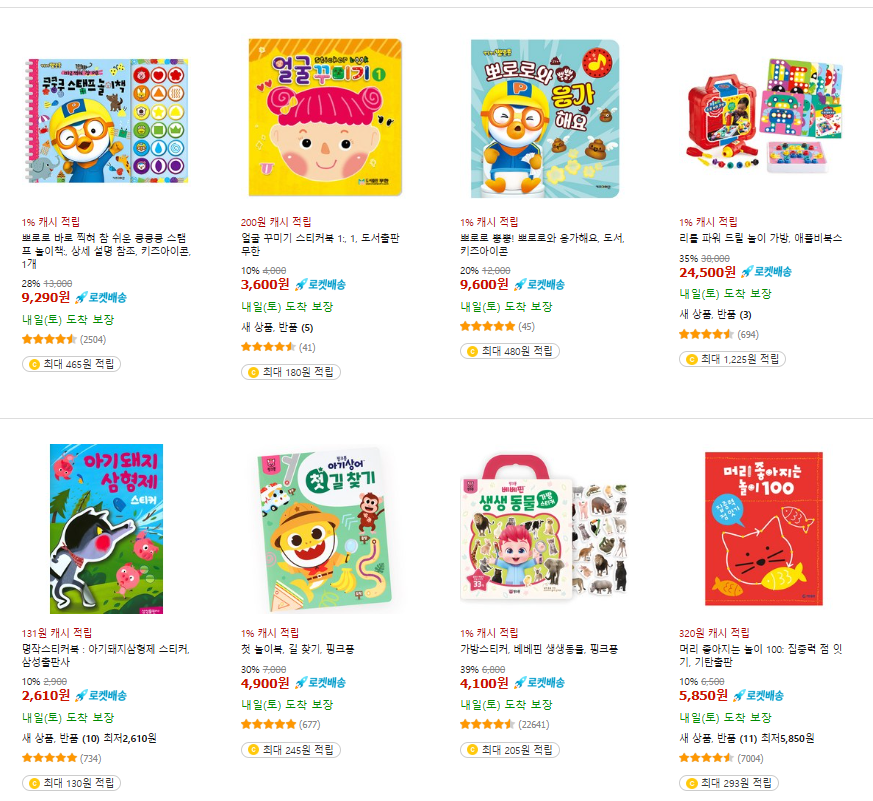Screen dimensions: 873x801
Task: Open the 생생동물 bag sticker product image
Action: coord(544,528)
